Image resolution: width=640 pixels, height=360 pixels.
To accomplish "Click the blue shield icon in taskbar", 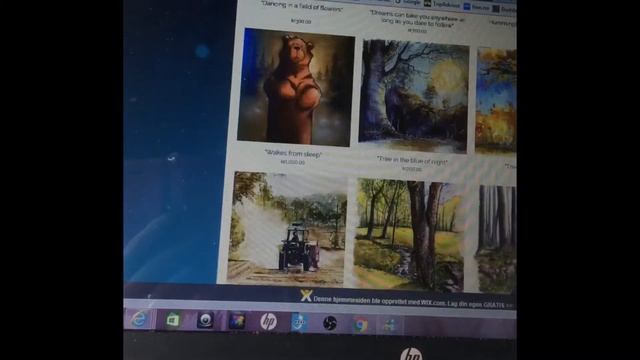I will 299,323.
